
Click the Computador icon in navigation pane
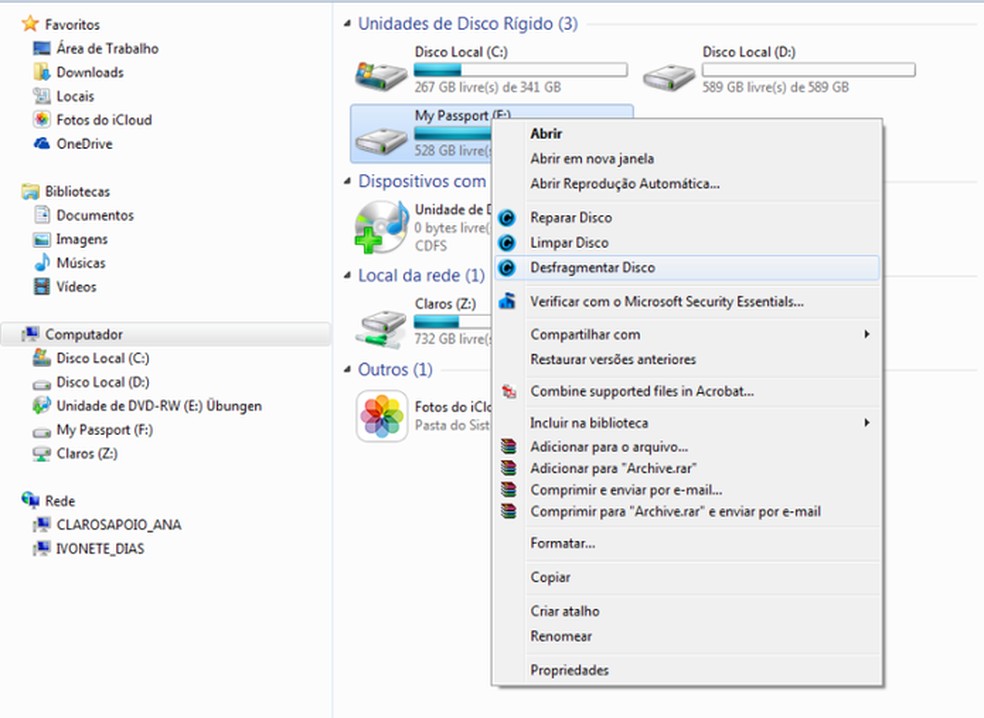click(x=29, y=335)
